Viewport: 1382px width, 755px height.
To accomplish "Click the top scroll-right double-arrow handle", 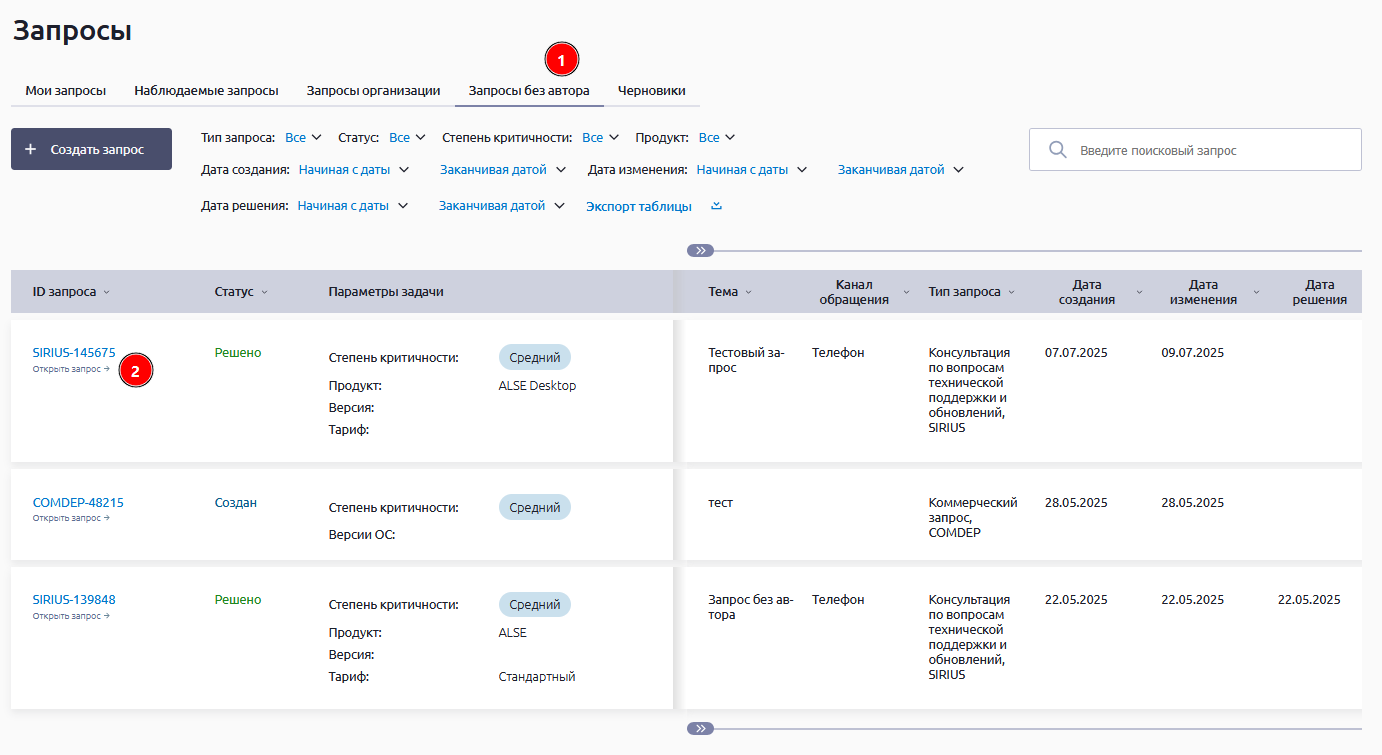I will point(700,251).
